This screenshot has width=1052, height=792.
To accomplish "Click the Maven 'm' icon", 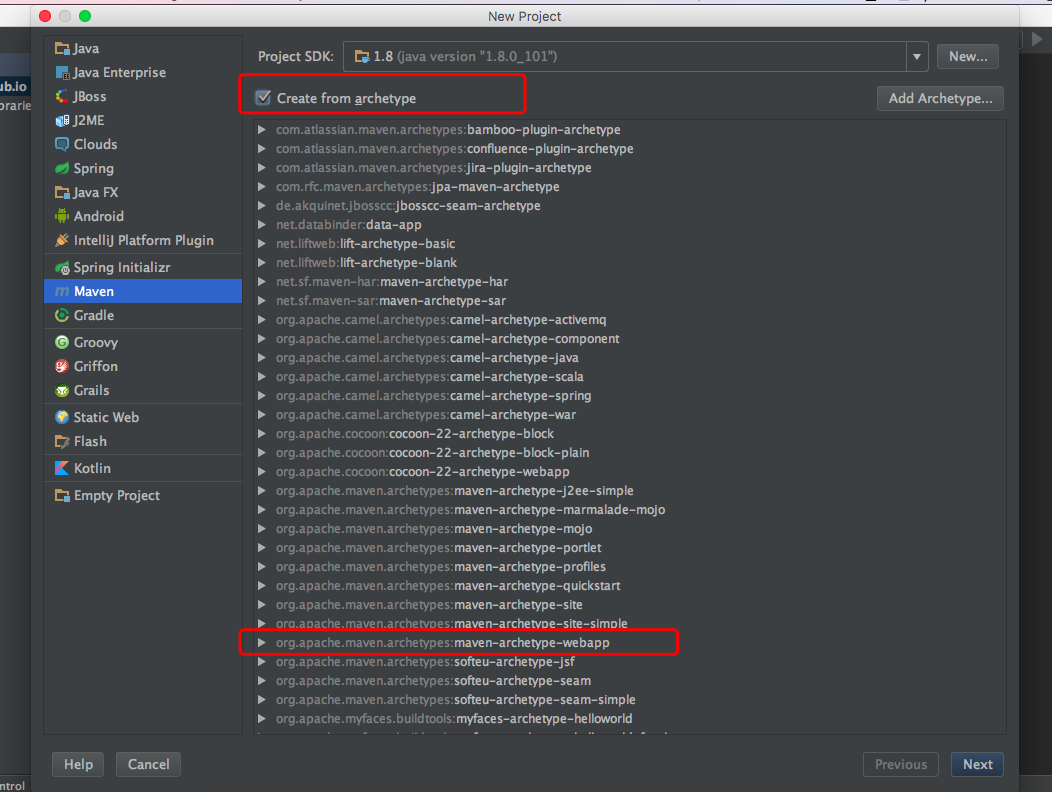I will (62, 291).
